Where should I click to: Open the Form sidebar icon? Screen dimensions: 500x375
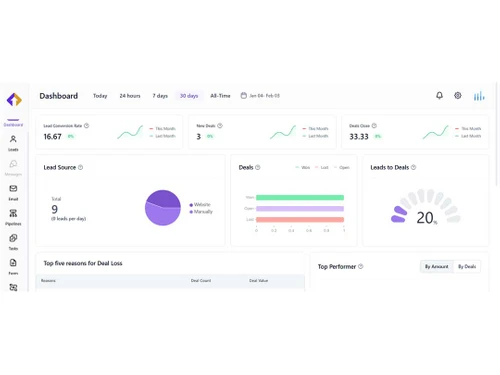[13, 263]
